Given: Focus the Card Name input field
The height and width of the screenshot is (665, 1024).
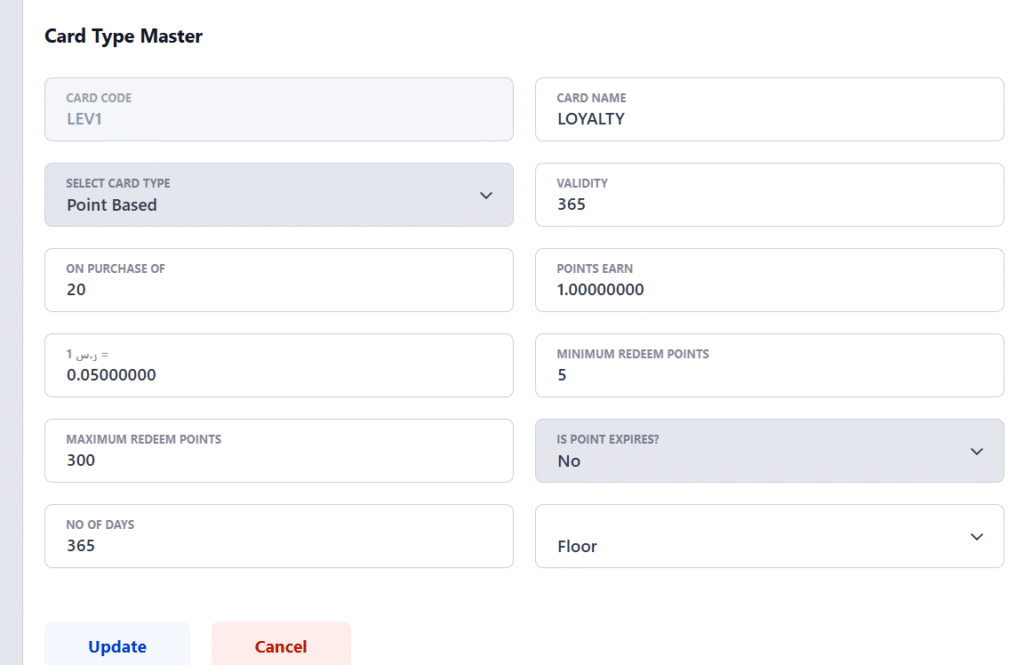Looking at the screenshot, I should (768, 118).
